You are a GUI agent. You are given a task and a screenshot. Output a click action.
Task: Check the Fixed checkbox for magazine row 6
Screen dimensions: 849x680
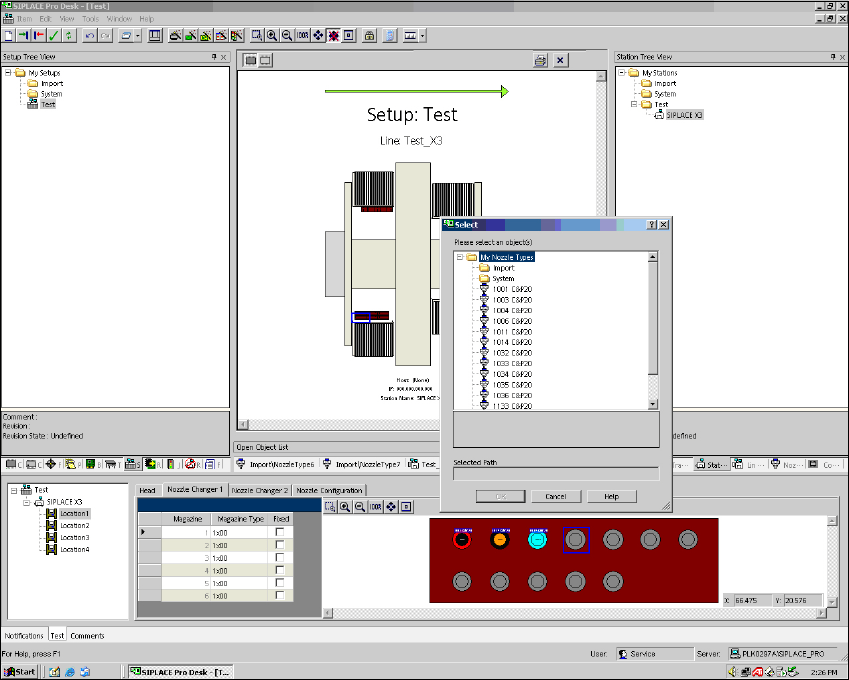pos(280,595)
